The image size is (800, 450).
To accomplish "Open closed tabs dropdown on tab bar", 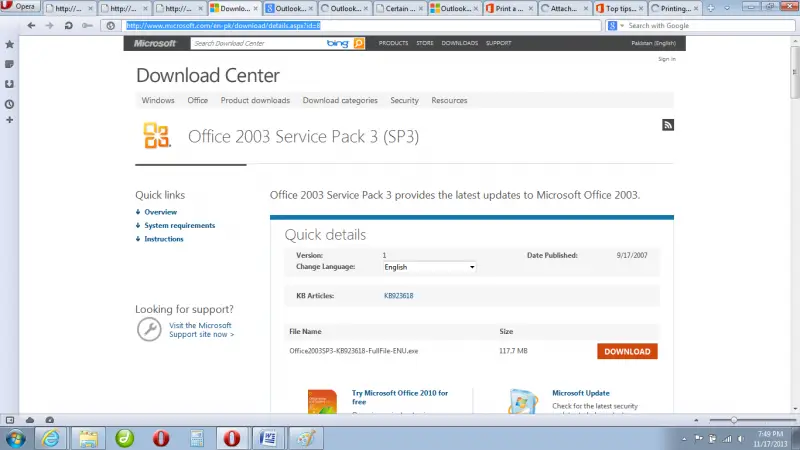I will point(727,8).
